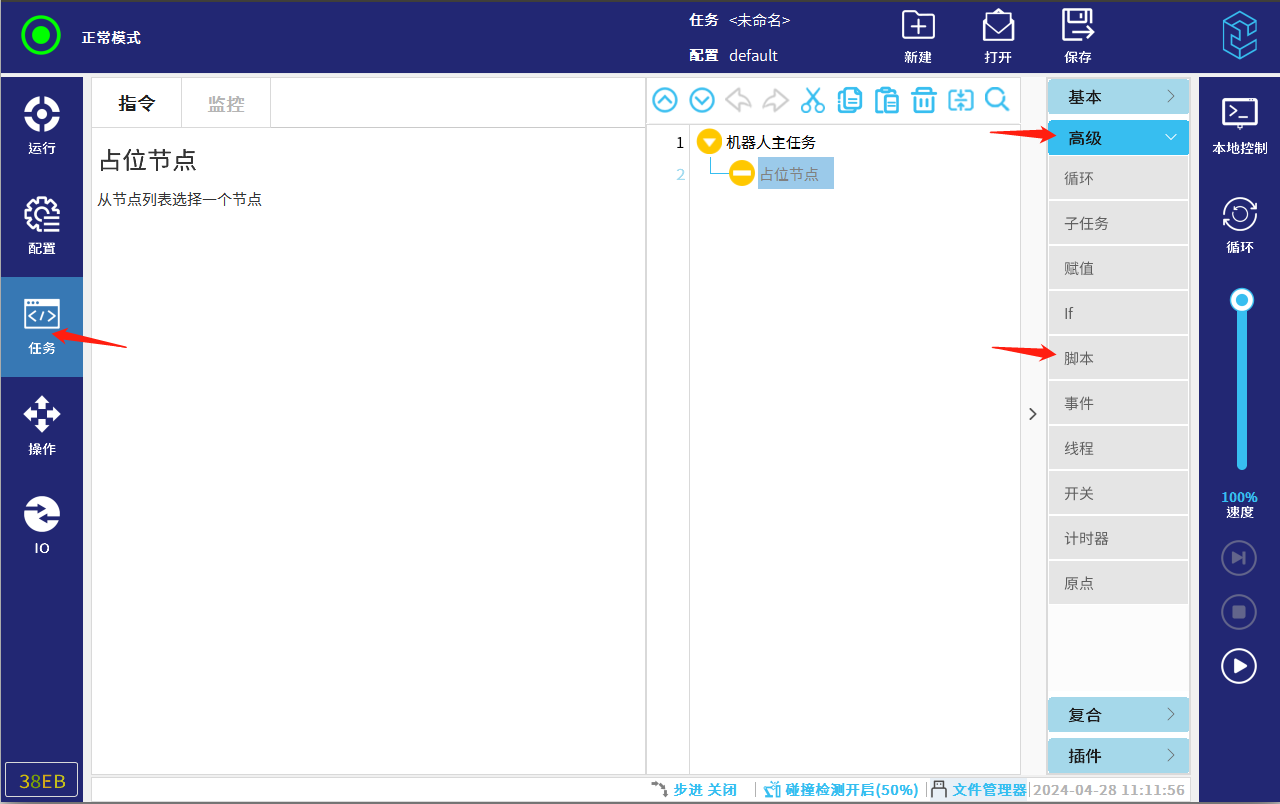The width and height of the screenshot is (1280, 804).
Task: Open the 运行 (Run) sidebar page
Action: [42, 126]
